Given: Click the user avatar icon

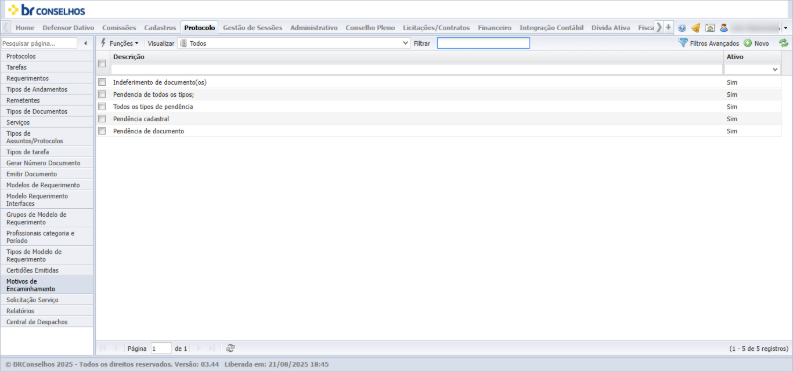Looking at the screenshot, I should click(x=724, y=28).
